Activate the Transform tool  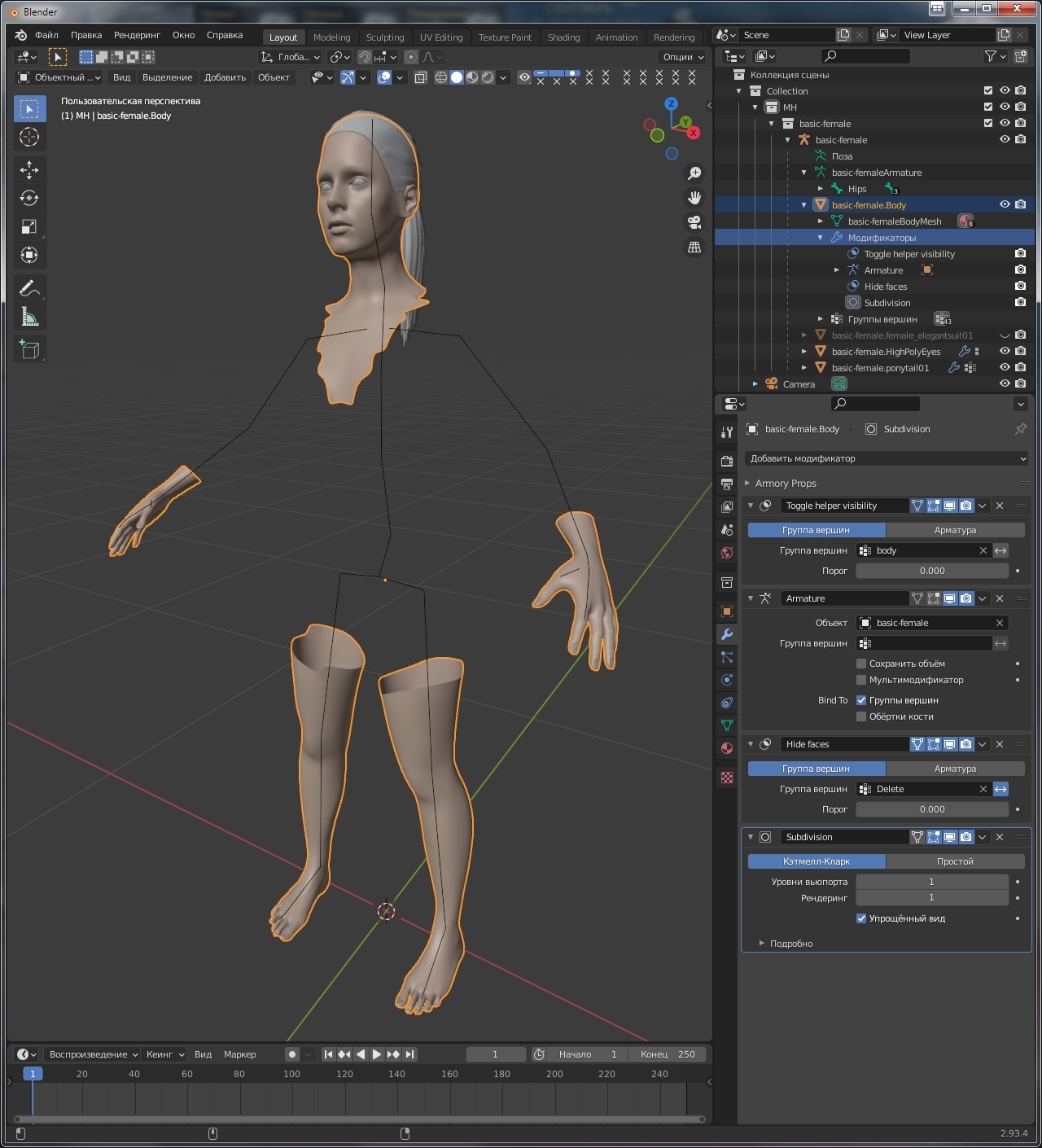[29, 255]
